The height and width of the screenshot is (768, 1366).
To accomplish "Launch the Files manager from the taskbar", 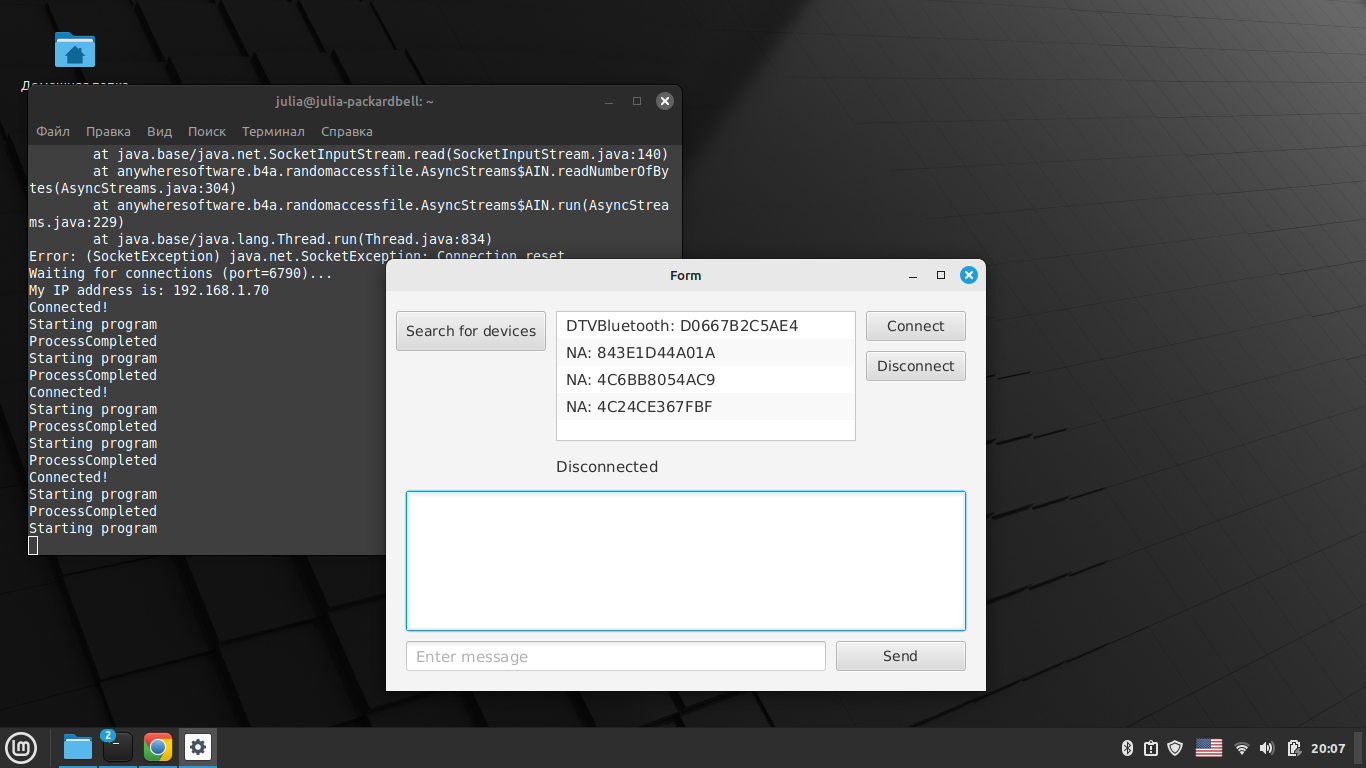I will click(78, 747).
